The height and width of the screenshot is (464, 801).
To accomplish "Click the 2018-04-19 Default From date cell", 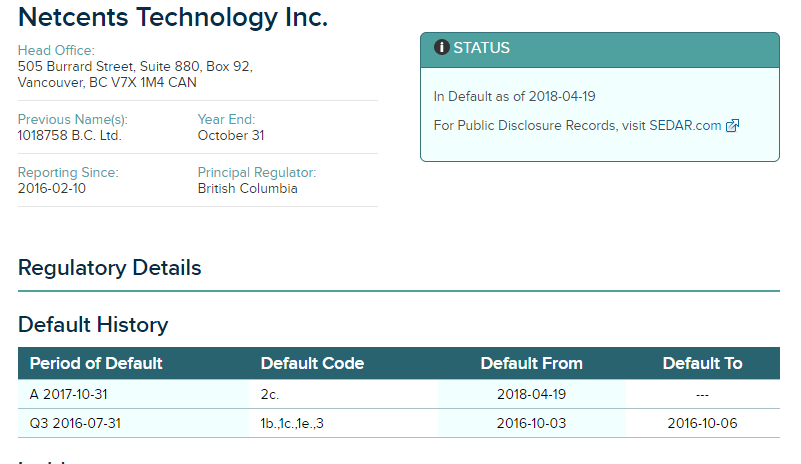I will [531, 394].
